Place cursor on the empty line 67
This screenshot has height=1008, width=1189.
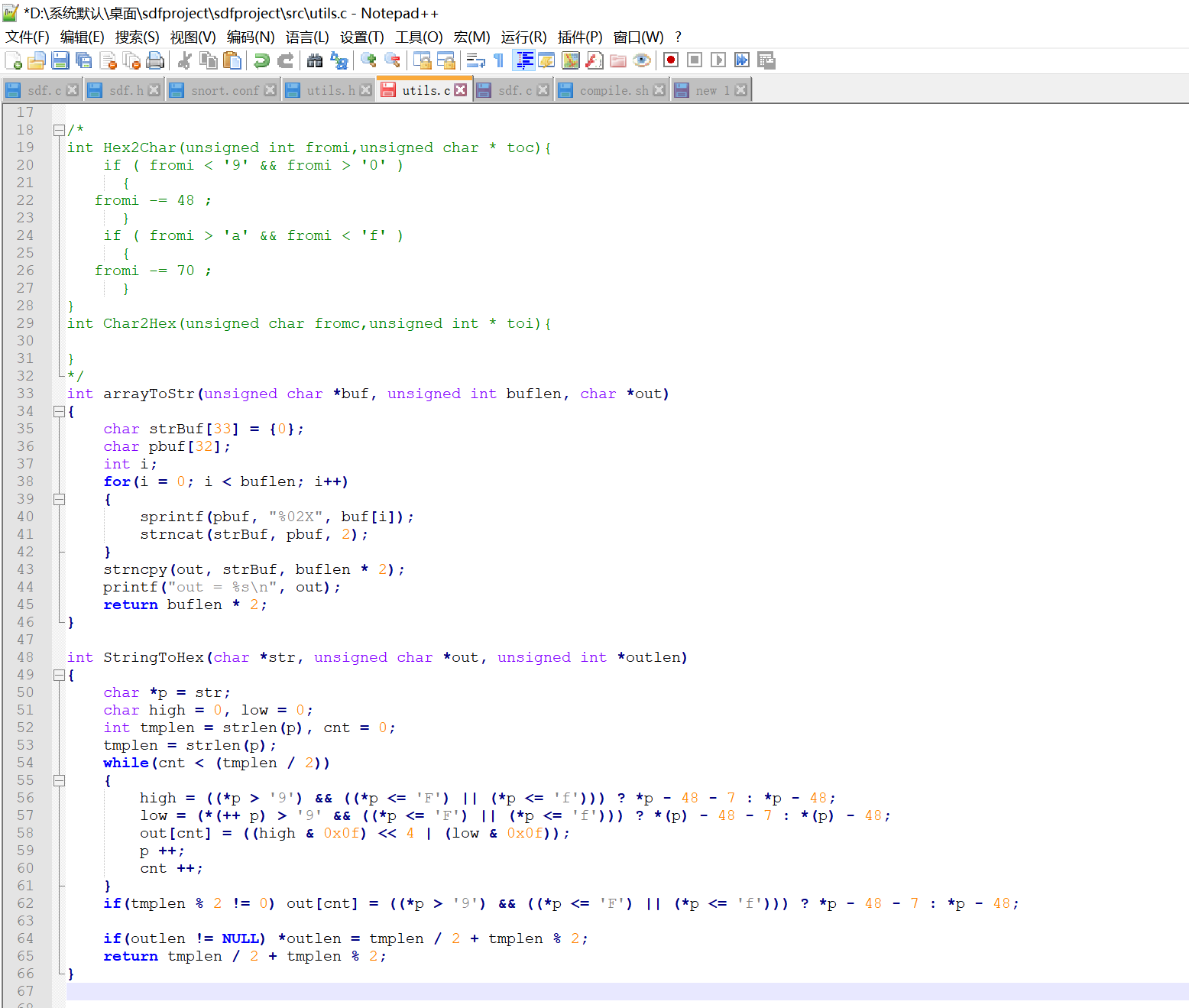pyautogui.click(x=627, y=991)
